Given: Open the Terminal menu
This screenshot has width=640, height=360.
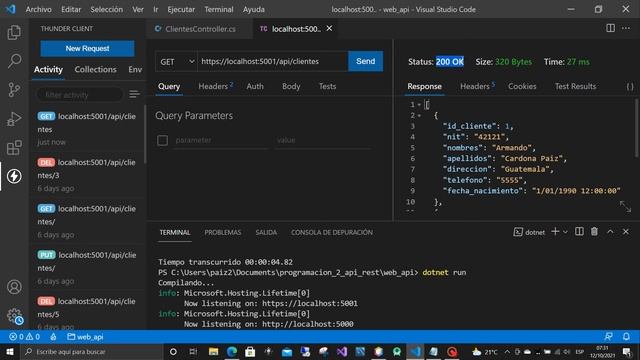Looking at the screenshot, I should (x=219, y=9).
